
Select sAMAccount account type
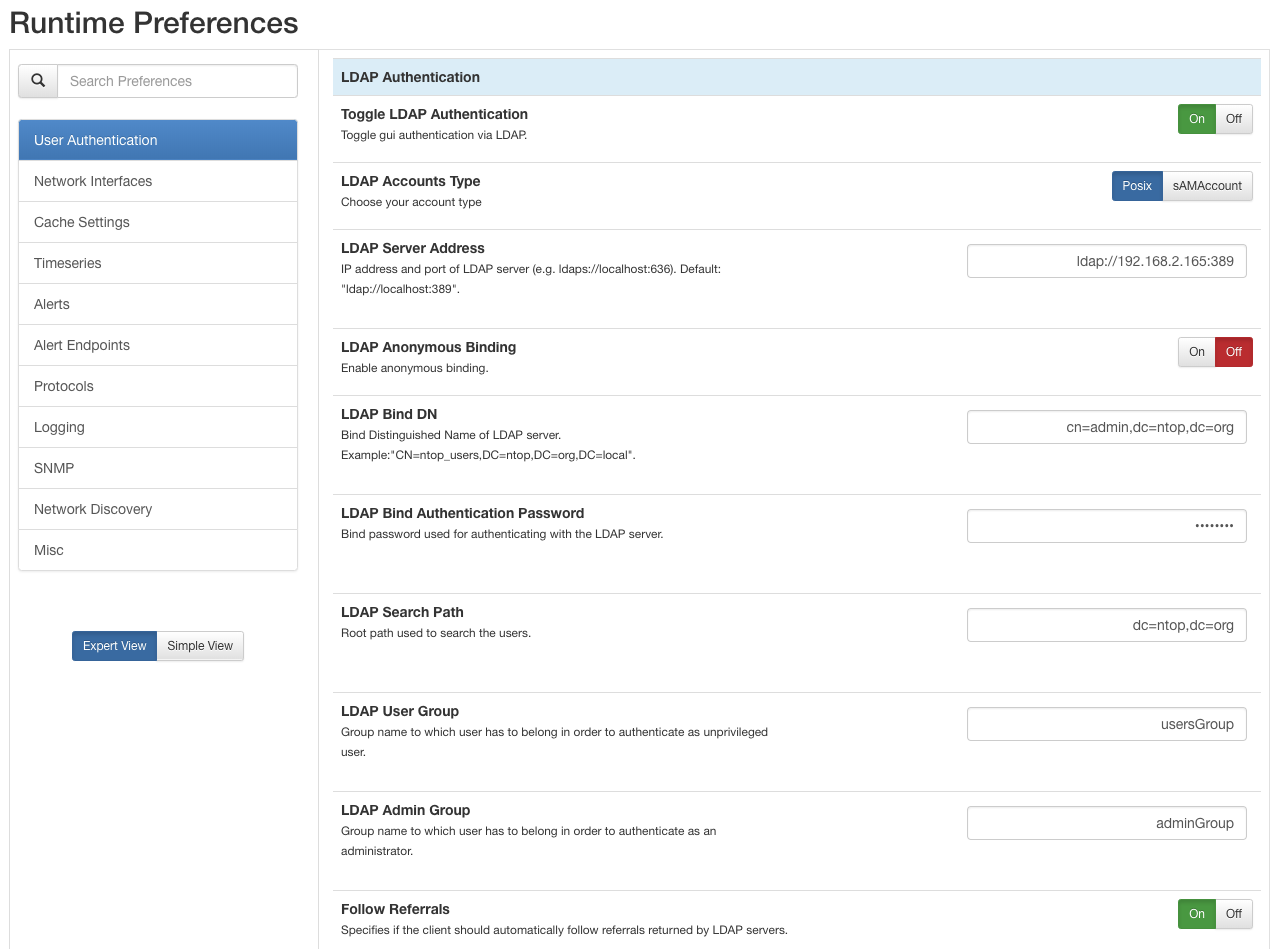tap(1208, 186)
